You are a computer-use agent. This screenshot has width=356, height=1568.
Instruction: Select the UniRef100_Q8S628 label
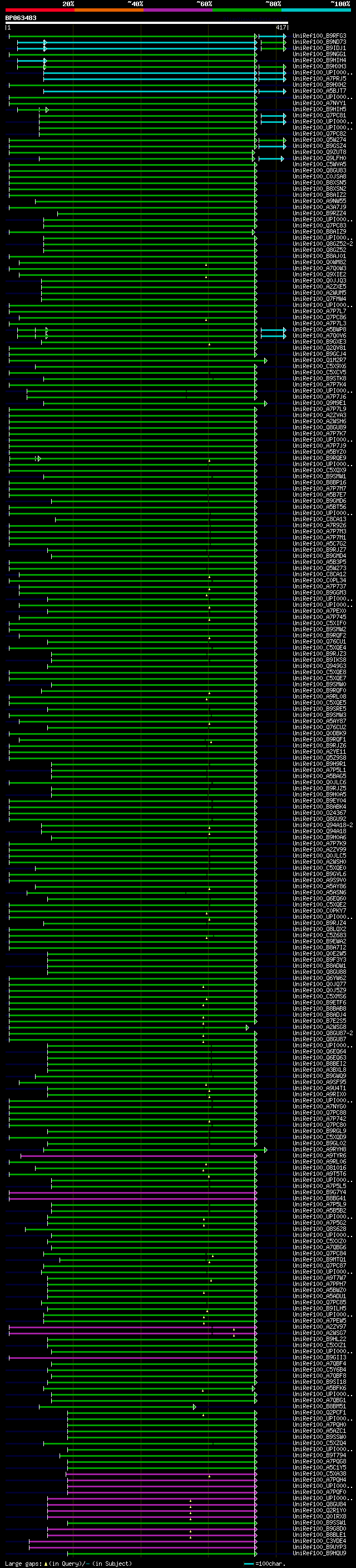coord(319,1228)
